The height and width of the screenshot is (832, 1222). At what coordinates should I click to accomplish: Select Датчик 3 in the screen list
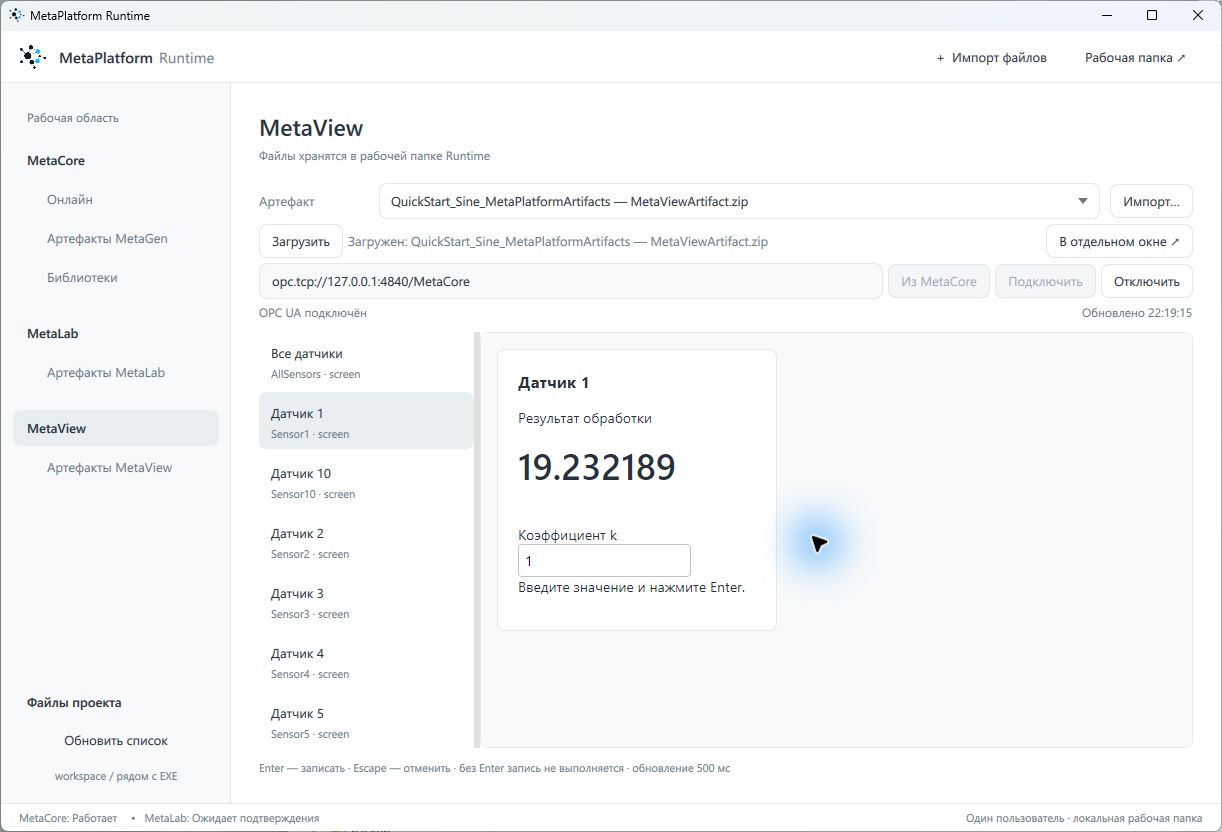[x=366, y=602]
